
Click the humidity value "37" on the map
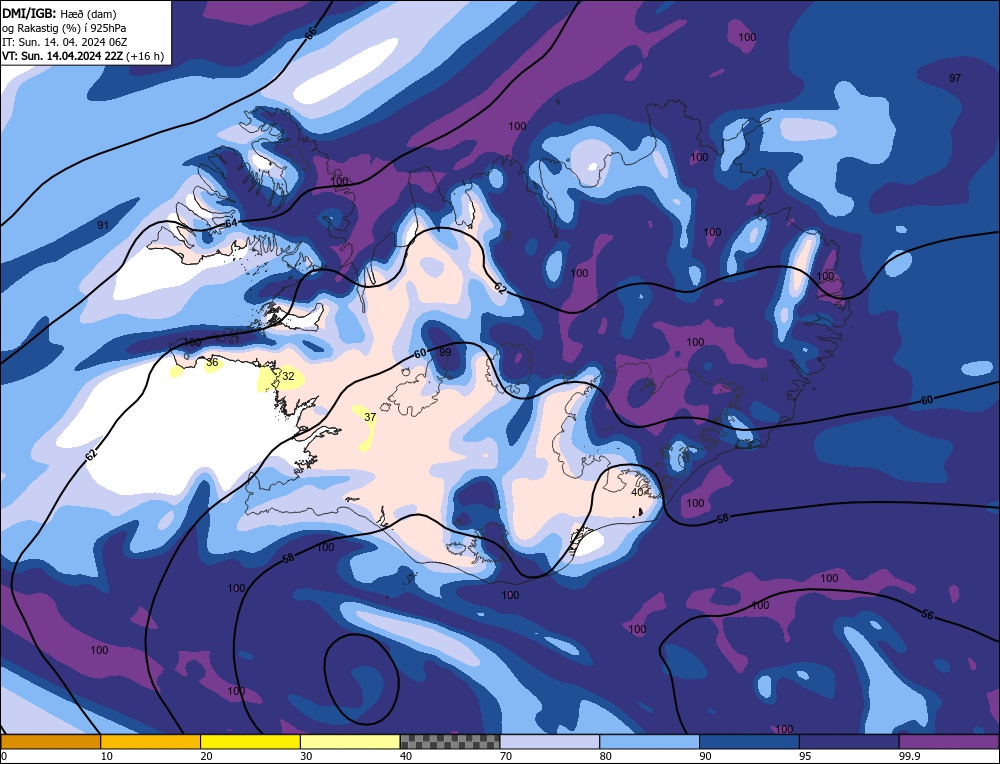(x=370, y=417)
